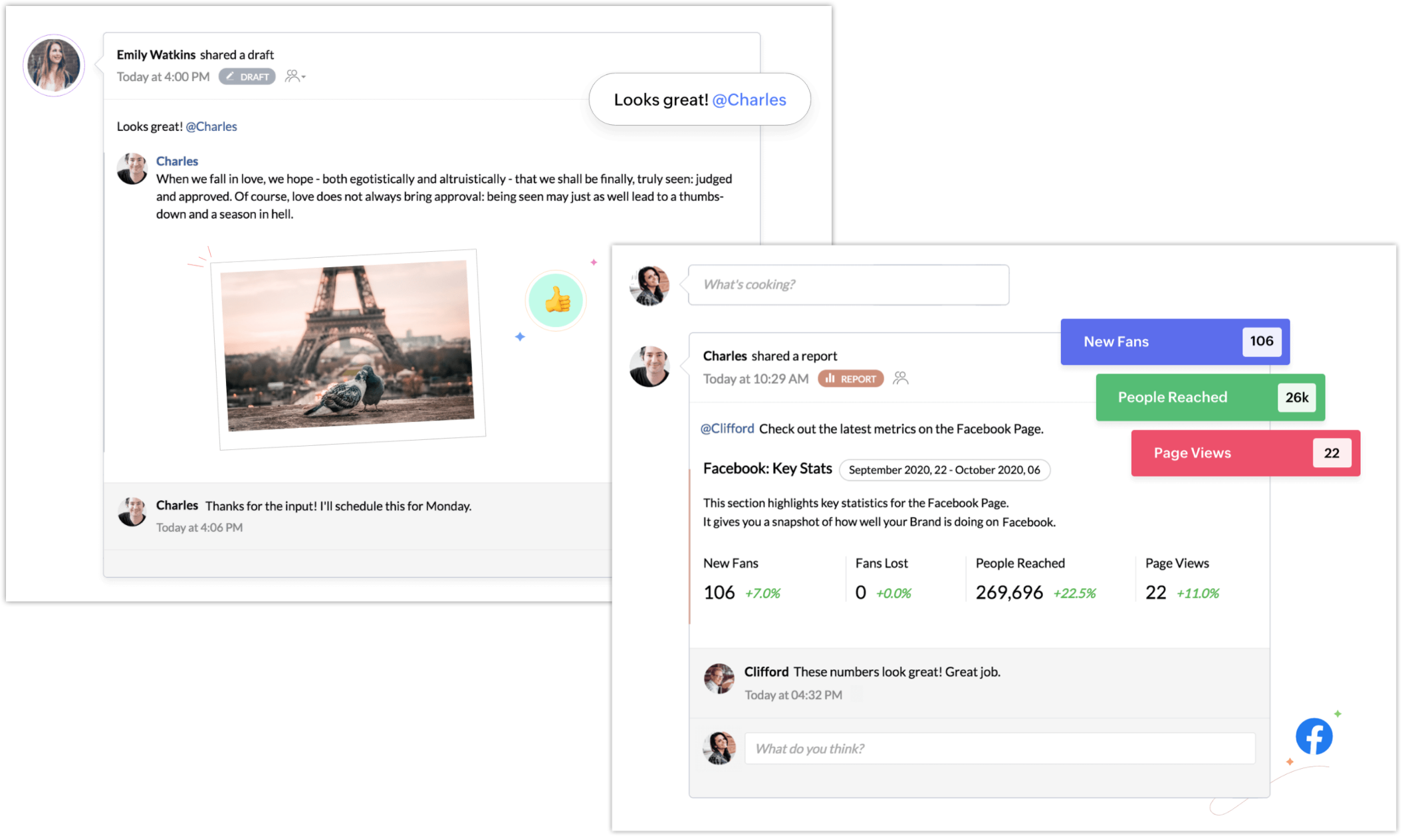Click the @Charles mention link

point(211,126)
